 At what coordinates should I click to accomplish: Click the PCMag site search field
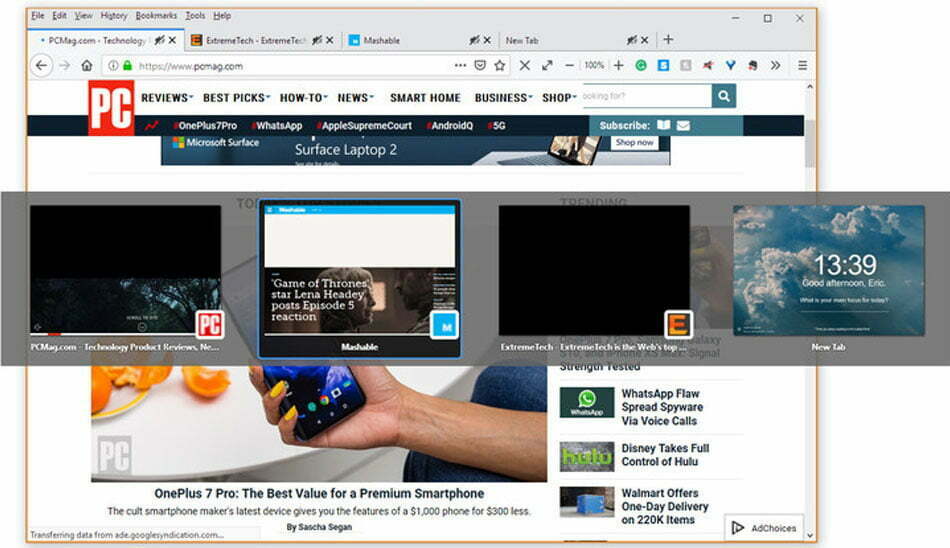(x=646, y=96)
